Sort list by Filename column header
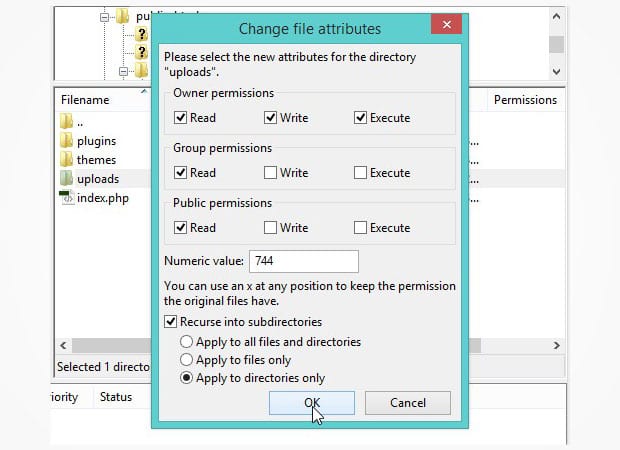Screen dimensions: 620x450 pyautogui.click(x=85, y=100)
